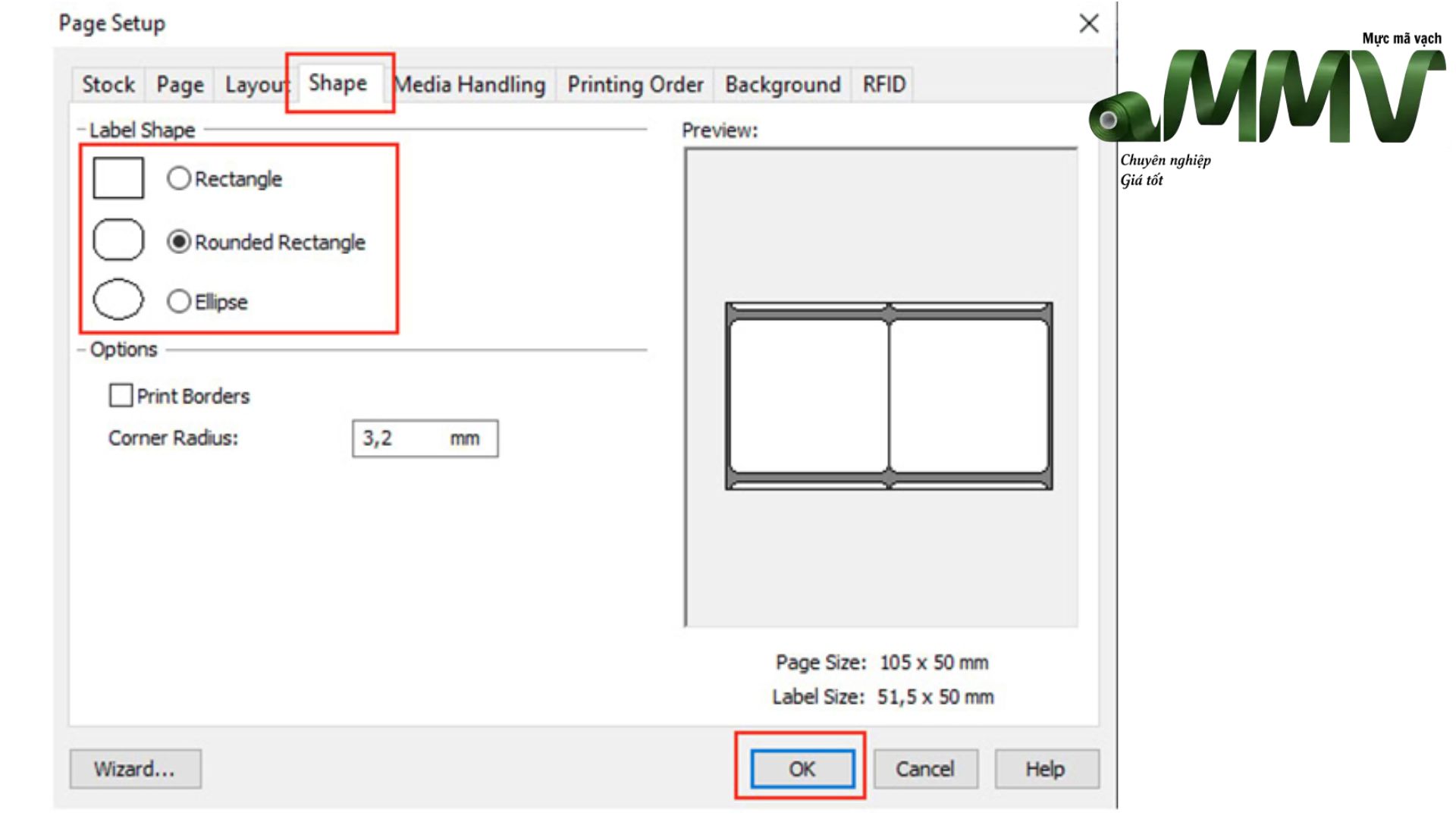The width and height of the screenshot is (1456, 819).
Task: Open the Media Handling tab
Action: tap(470, 84)
